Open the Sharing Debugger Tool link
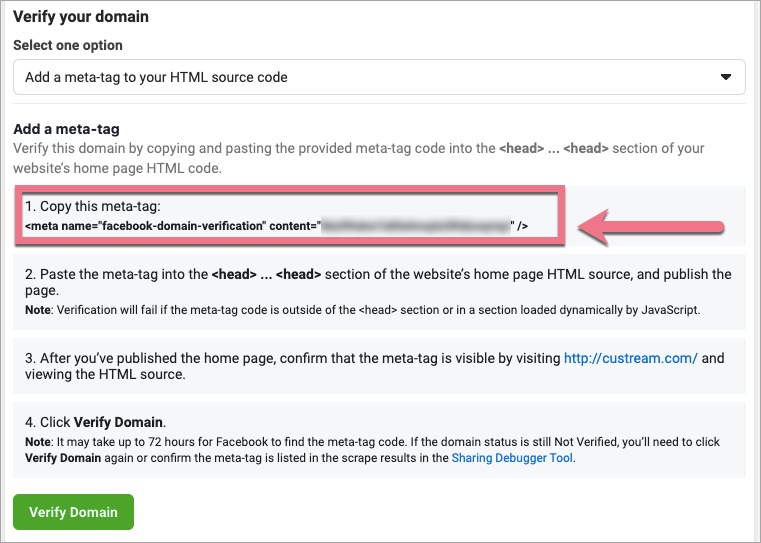 point(512,458)
